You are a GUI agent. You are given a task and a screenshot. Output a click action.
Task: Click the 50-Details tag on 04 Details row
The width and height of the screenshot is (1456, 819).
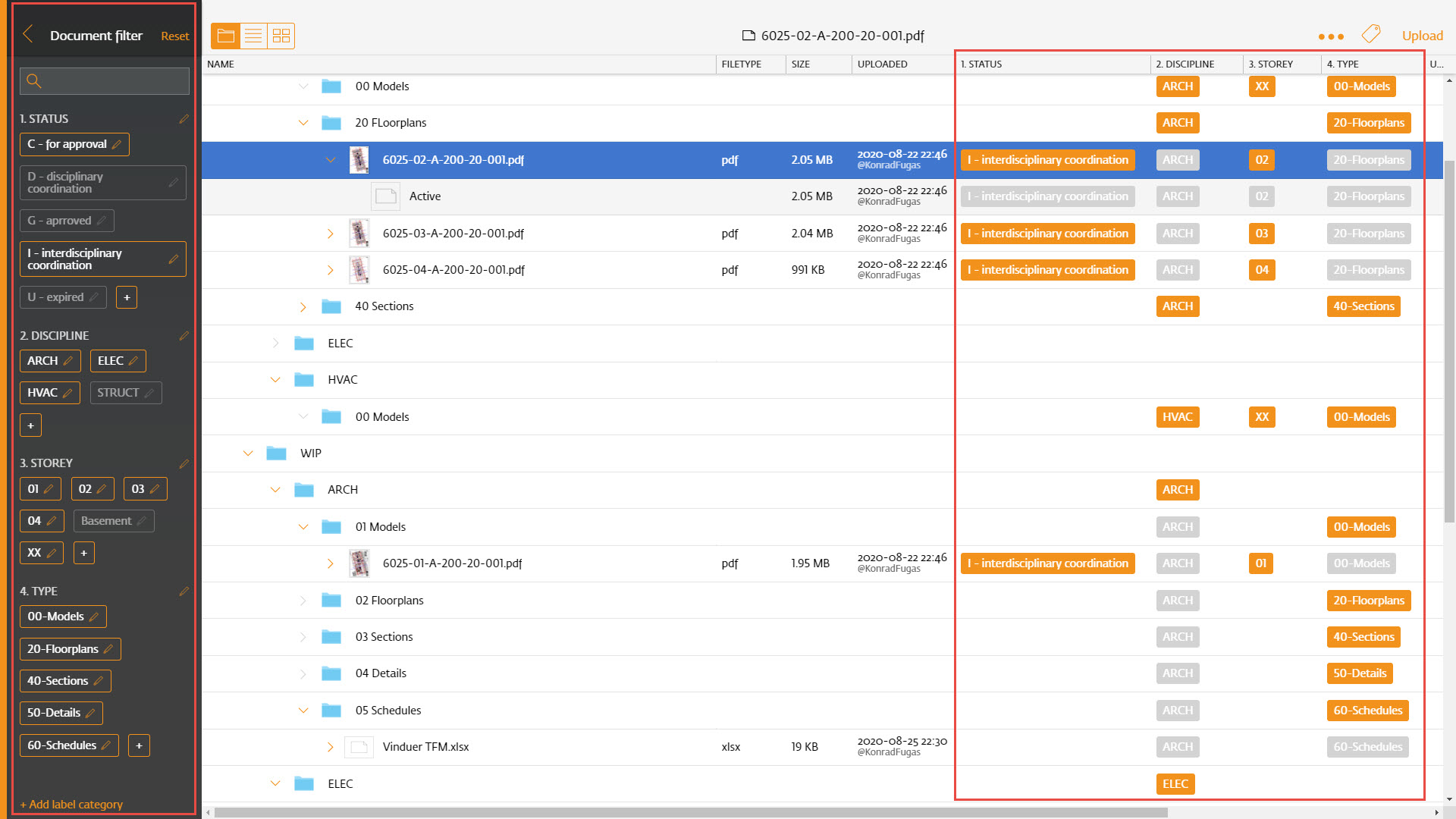(x=1360, y=673)
